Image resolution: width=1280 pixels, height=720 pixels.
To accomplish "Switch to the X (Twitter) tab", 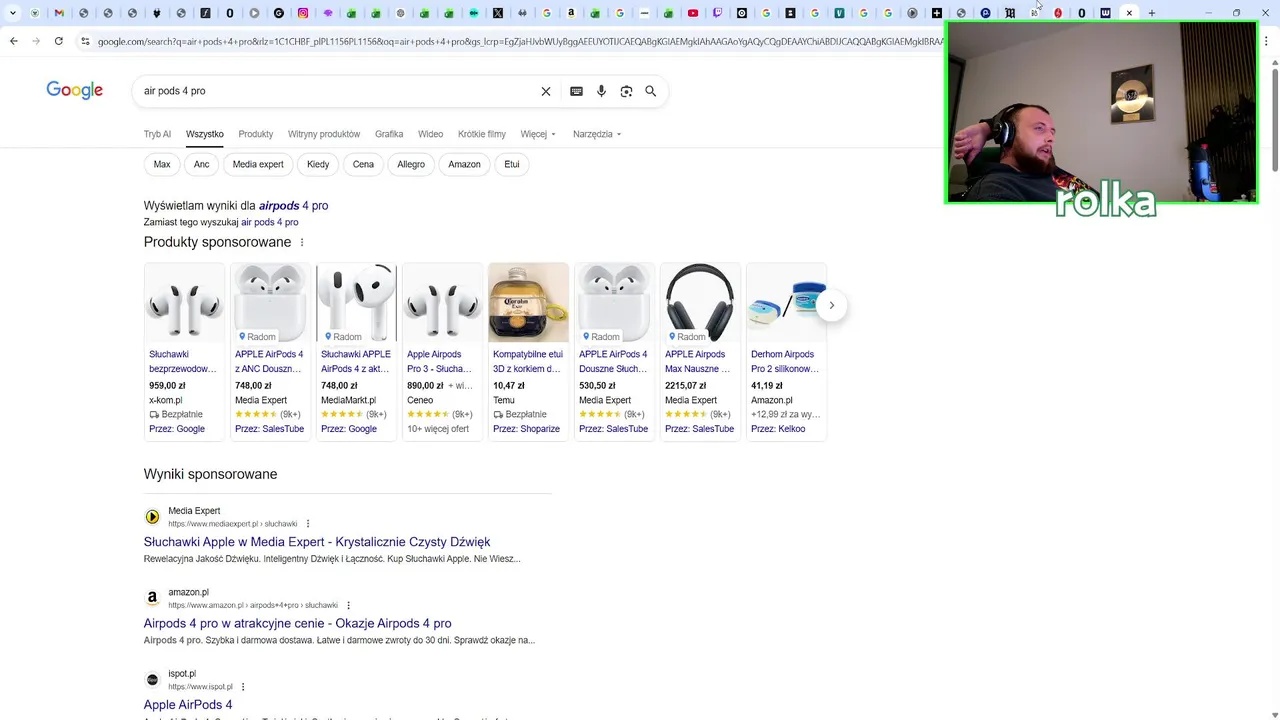I will (x=498, y=13).
